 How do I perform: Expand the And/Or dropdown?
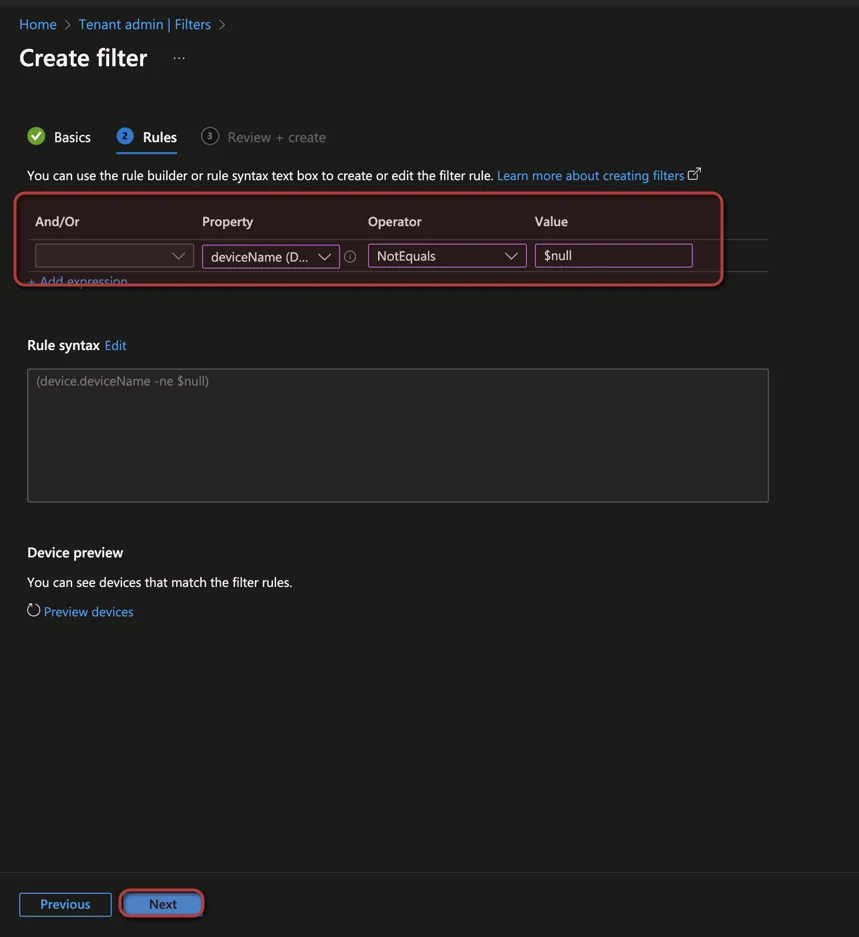point(114,256)
